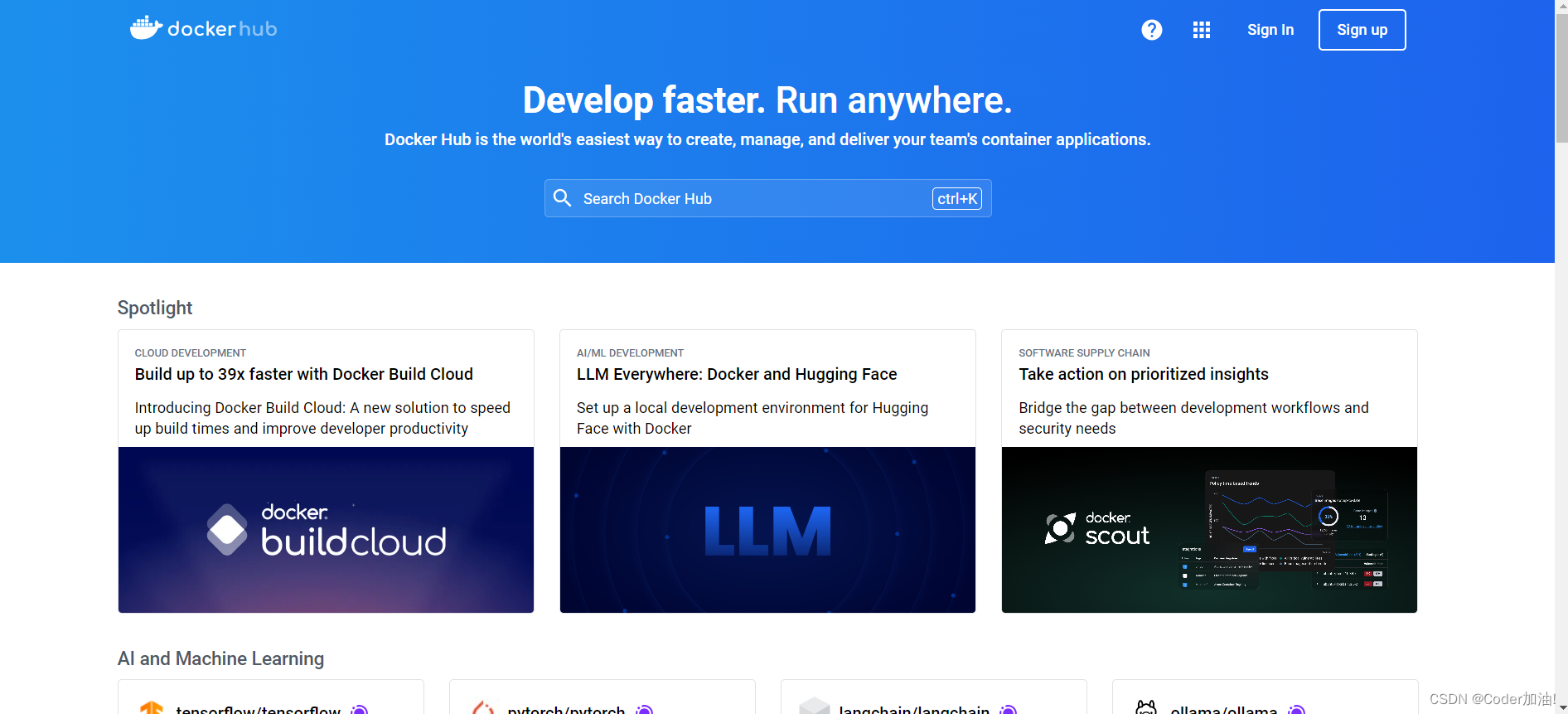Click the Sign up button

(1362, 30)
